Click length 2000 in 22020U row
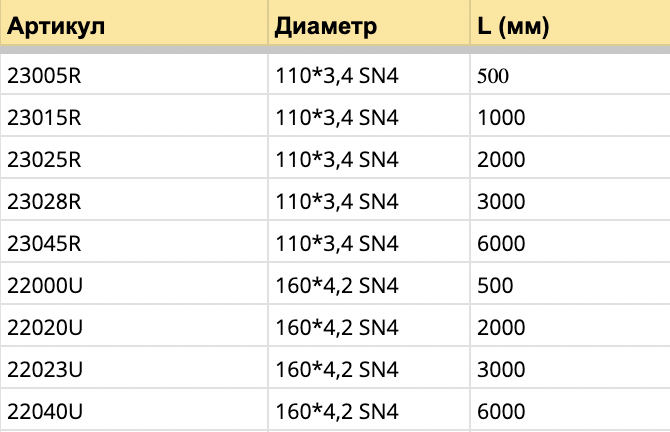Viewport: 670px width, 432px height. (570, 326)
